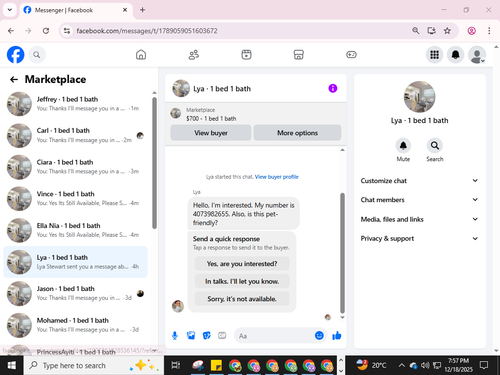The height and width of the screenshot is (375, 500).
Task: Click Lya's profile photo in right panel
Action: tap(419, 97)
